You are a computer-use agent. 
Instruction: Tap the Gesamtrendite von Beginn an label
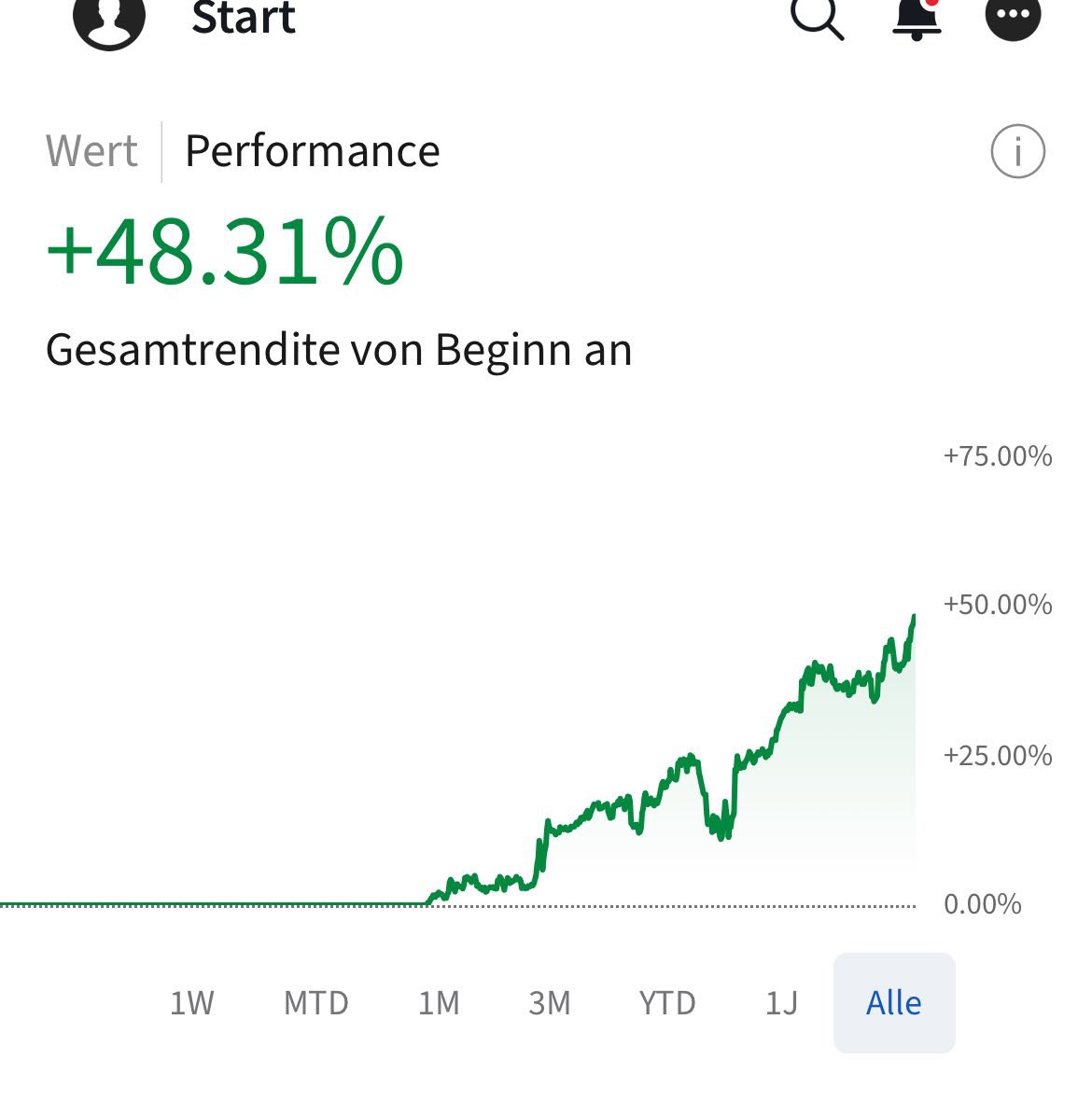[339, 350]
